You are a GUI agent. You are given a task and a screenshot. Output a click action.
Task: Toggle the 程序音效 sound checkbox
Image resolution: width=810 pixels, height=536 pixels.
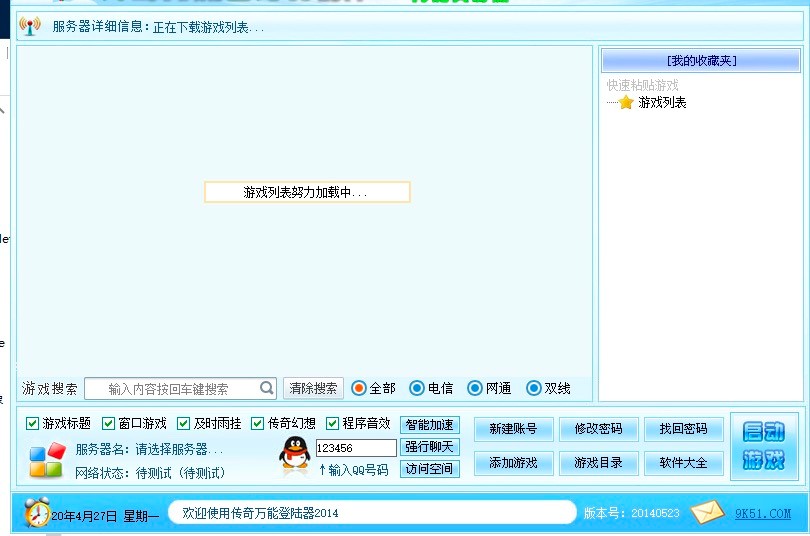point(332,423)
